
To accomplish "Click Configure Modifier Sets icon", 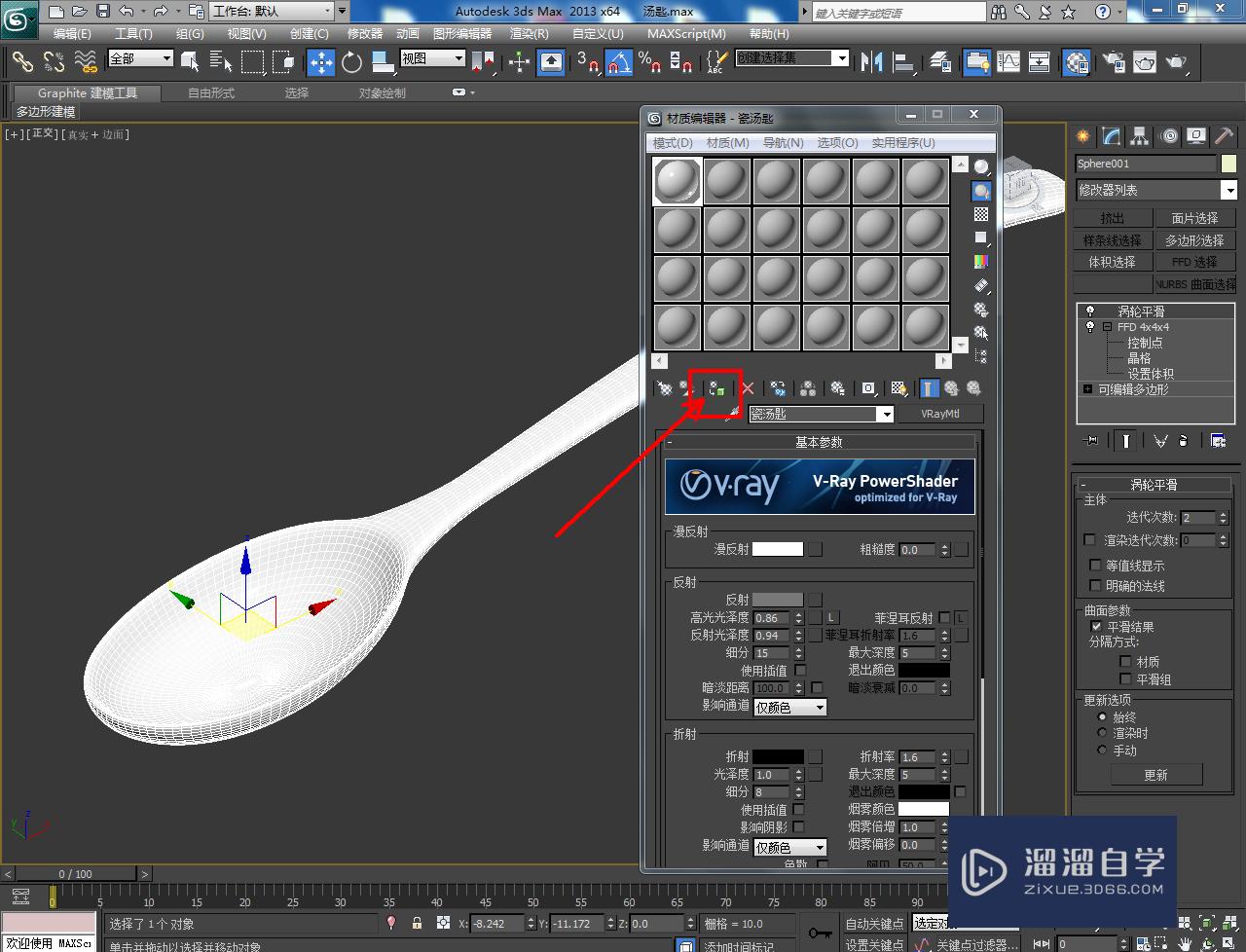I will (x=1218, y=440).
